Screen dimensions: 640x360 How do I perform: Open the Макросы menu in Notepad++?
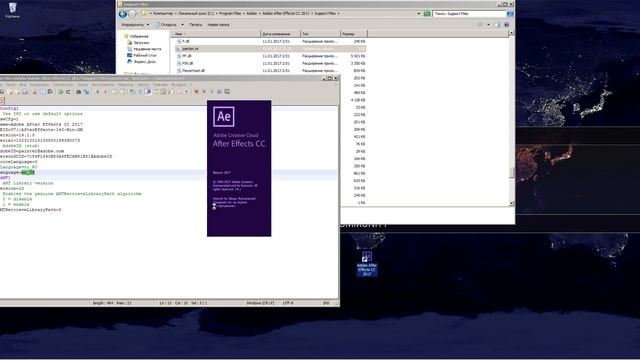point(126,85)
